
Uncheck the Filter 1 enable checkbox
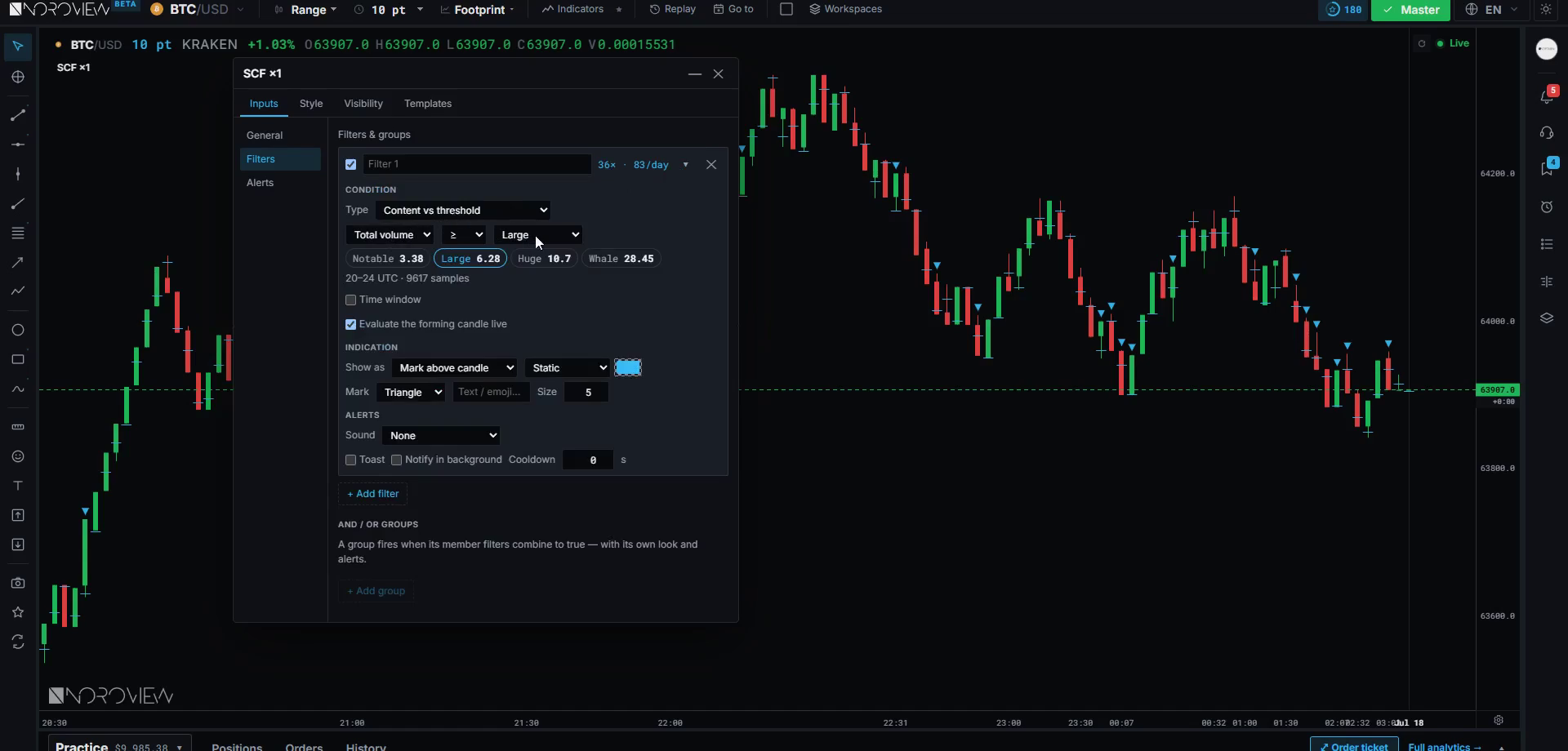click(x=351, y=165)
